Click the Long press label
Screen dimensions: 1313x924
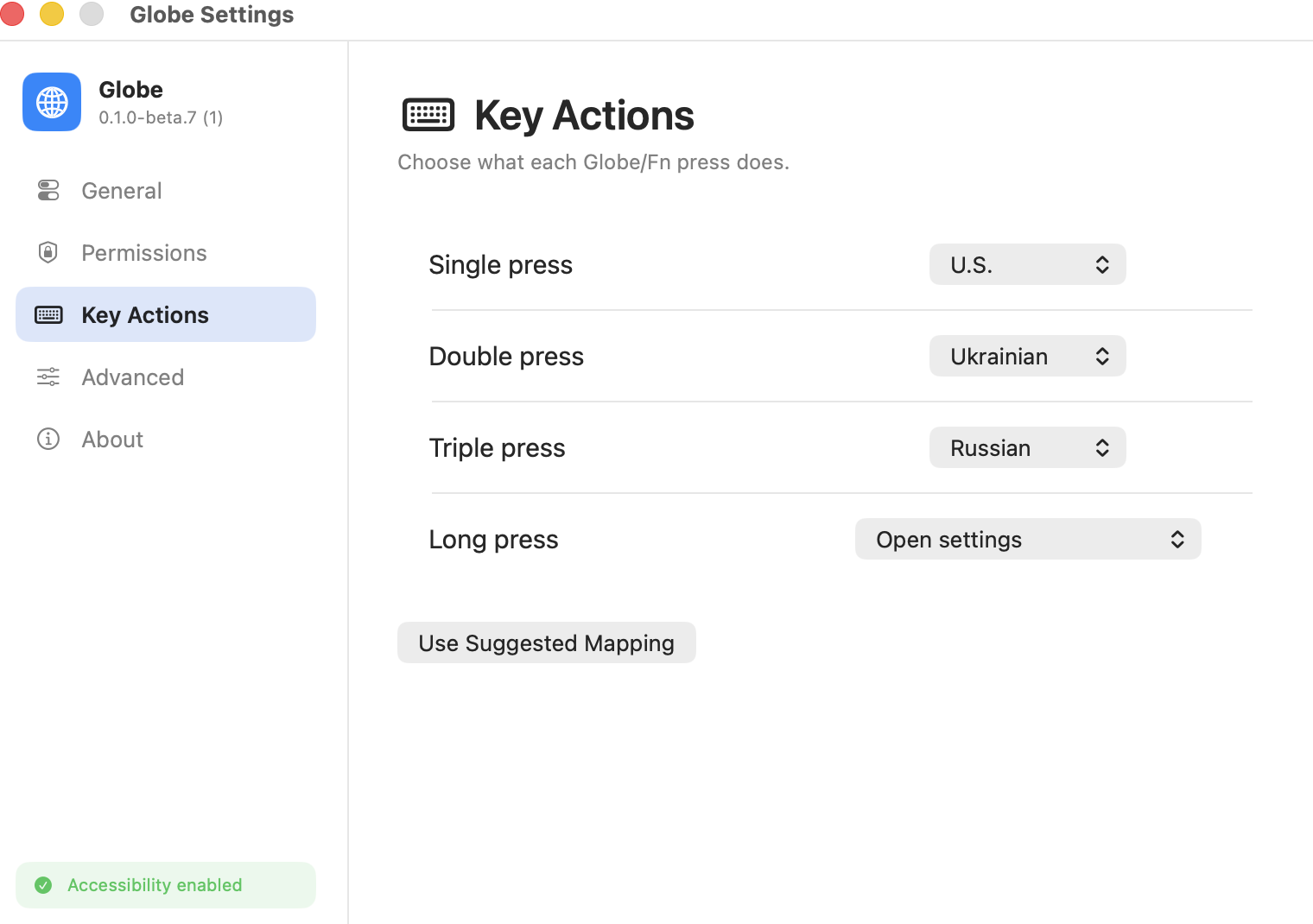[494, 540]
